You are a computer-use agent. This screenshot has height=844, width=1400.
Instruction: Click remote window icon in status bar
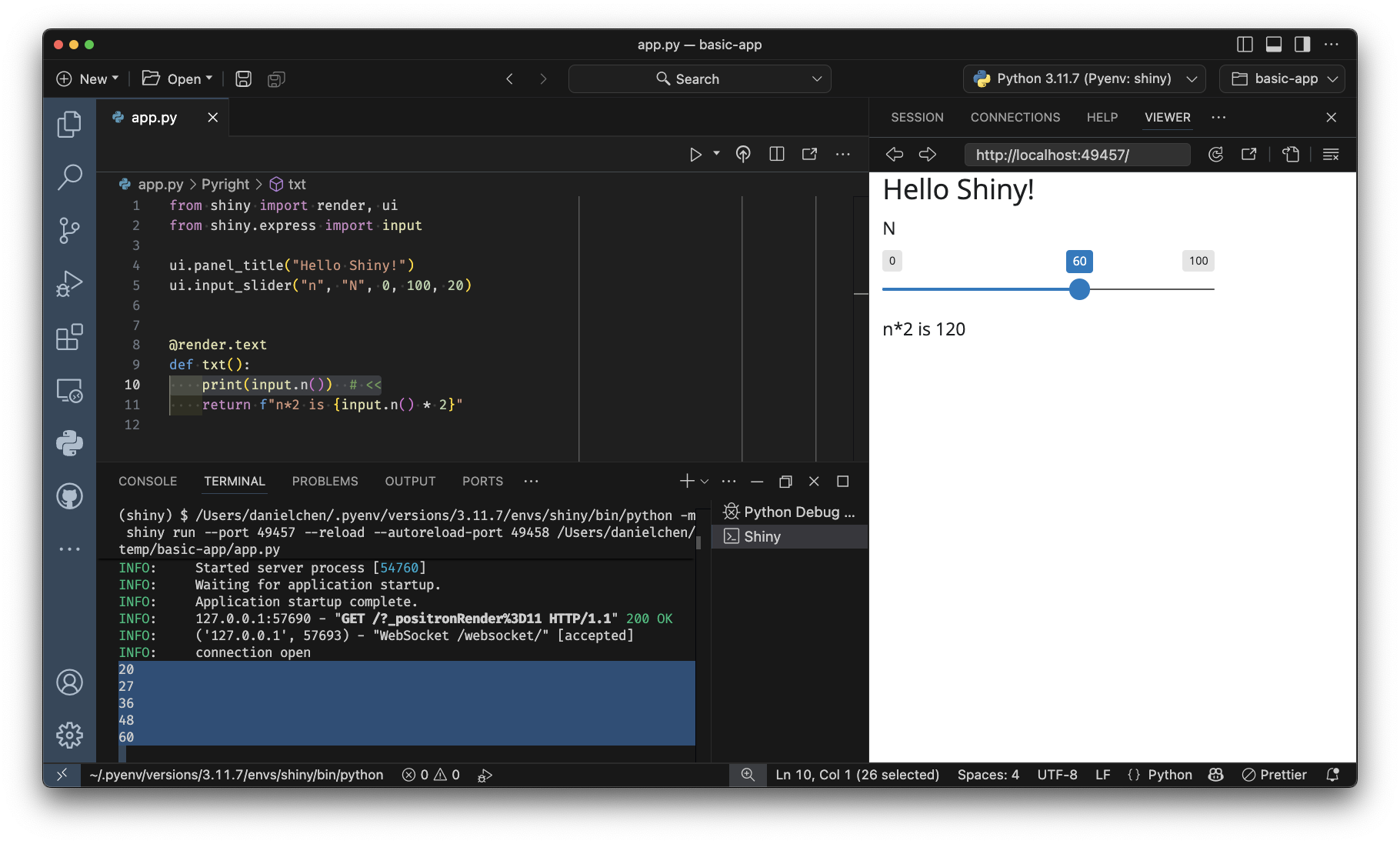62,775
